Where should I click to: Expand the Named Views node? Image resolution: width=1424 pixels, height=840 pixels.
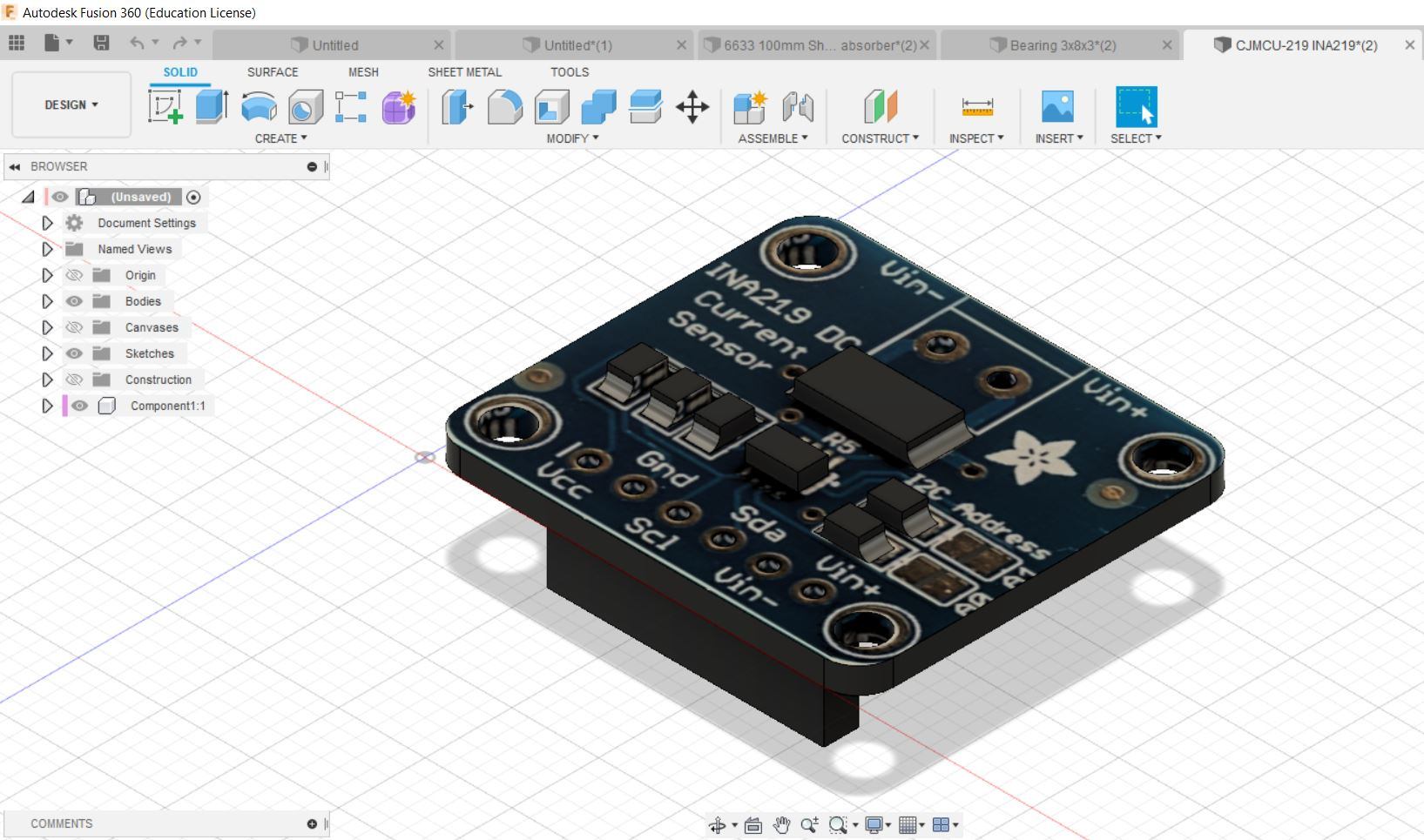[x=47, y=249]
